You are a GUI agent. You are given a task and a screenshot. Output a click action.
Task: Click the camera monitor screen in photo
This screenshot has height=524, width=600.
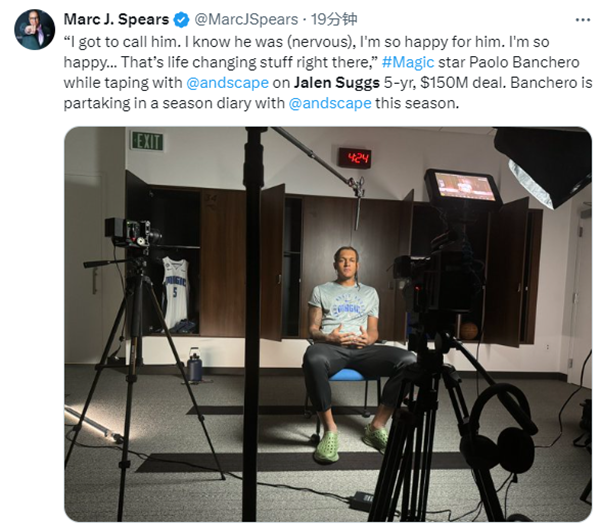463,186
